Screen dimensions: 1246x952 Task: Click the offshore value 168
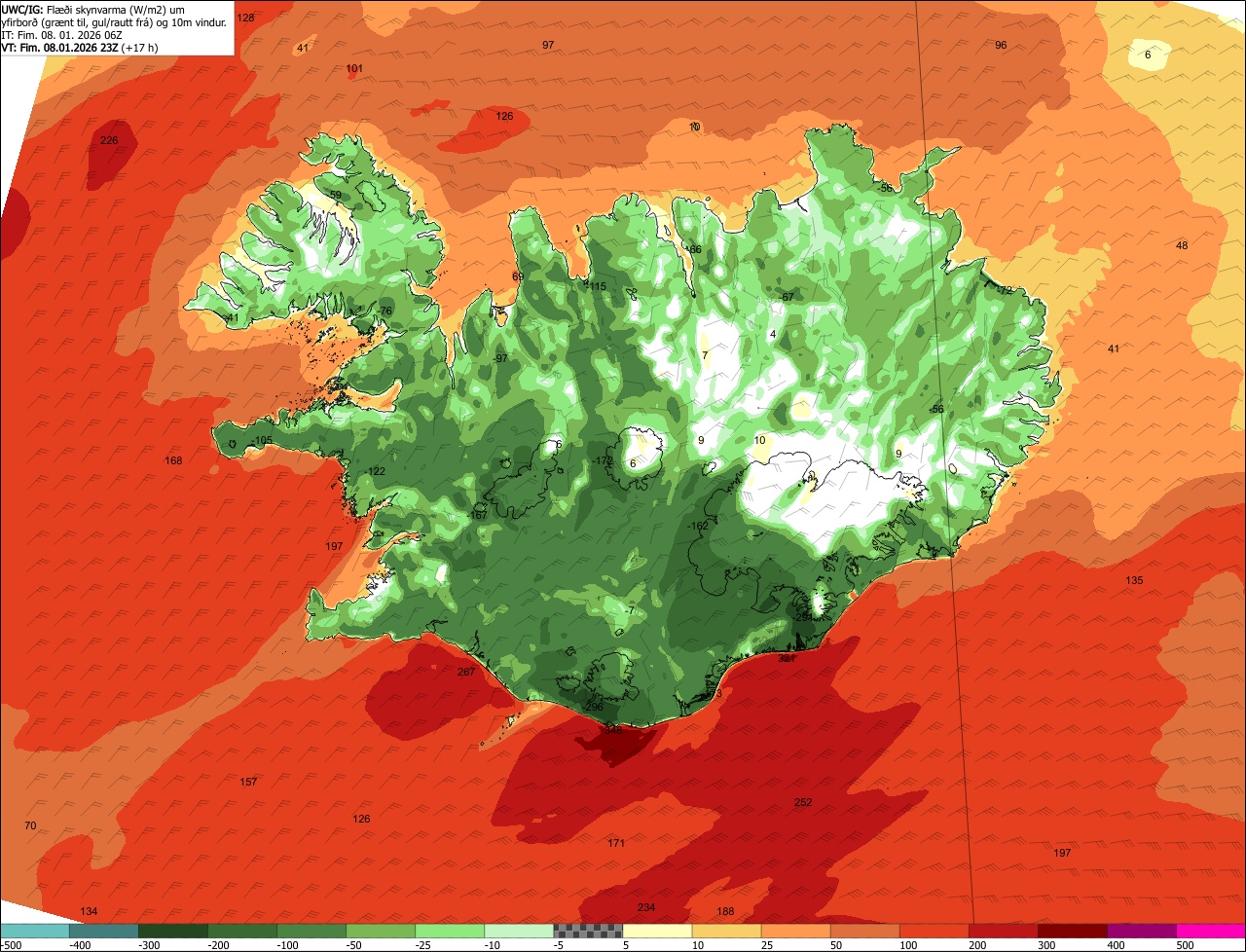point(173,460)
